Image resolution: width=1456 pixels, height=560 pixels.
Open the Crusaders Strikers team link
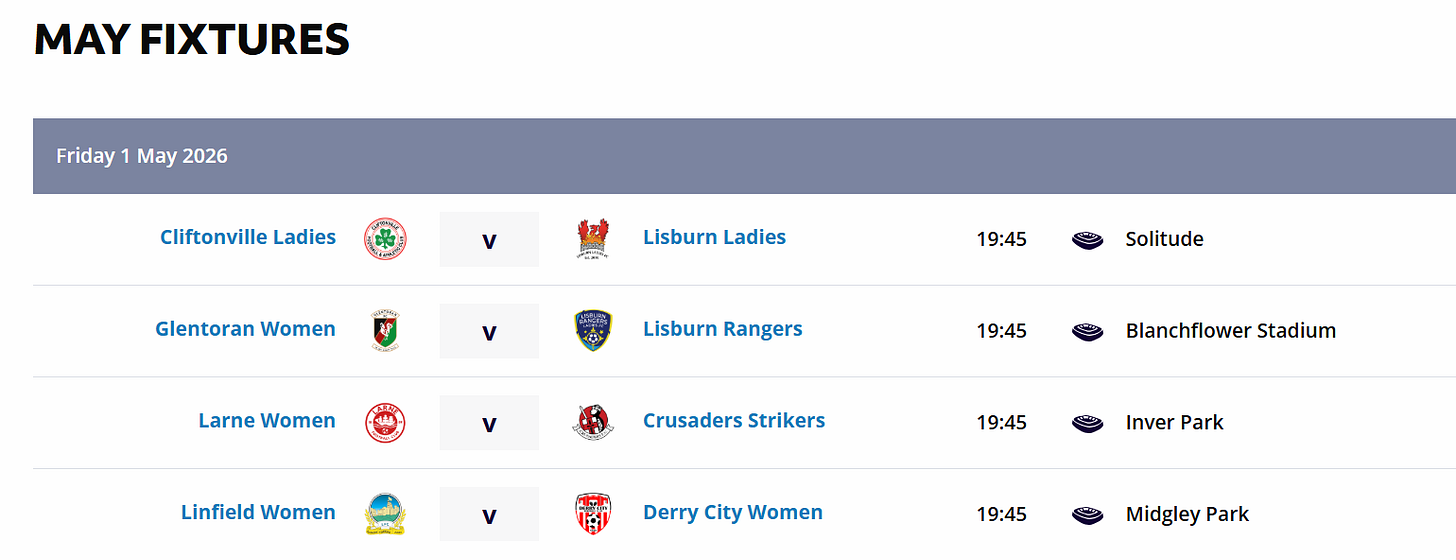click(x=734, y=420)
